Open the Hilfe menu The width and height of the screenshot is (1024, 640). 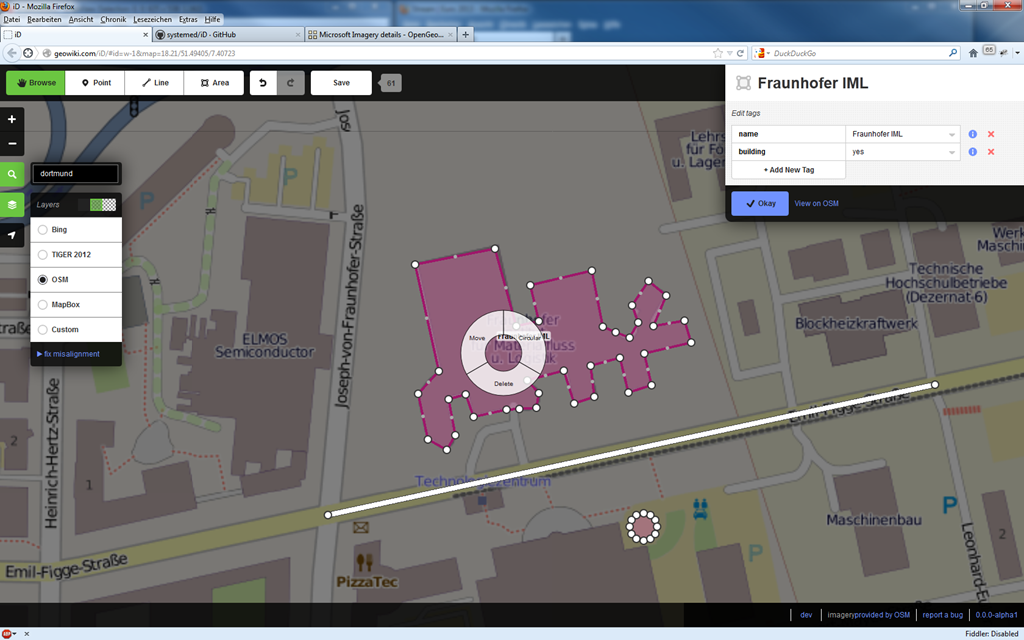pyautogui.click(x=212, y=20)
